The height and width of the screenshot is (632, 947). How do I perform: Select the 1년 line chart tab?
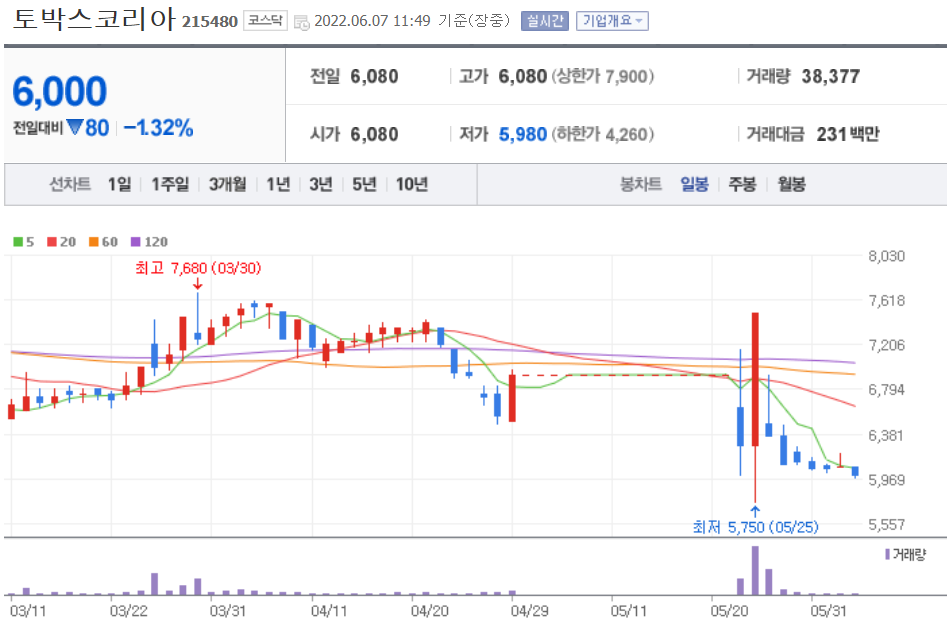pyautogui.click(x=278, y=184)
